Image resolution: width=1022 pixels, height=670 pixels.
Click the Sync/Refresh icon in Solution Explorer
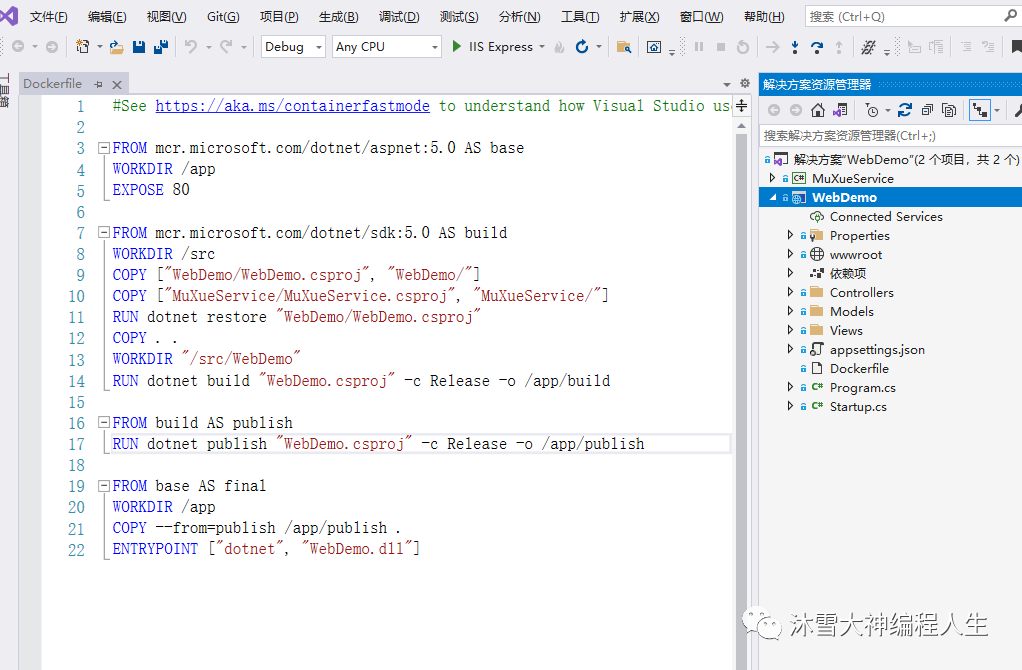pos(905,111)
